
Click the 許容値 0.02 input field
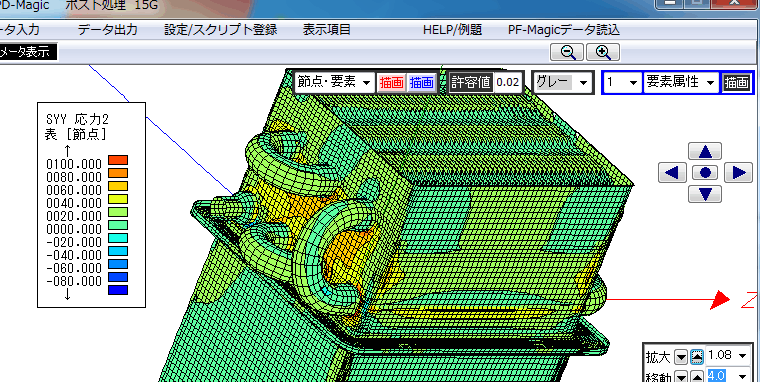(x=508, y=82)
